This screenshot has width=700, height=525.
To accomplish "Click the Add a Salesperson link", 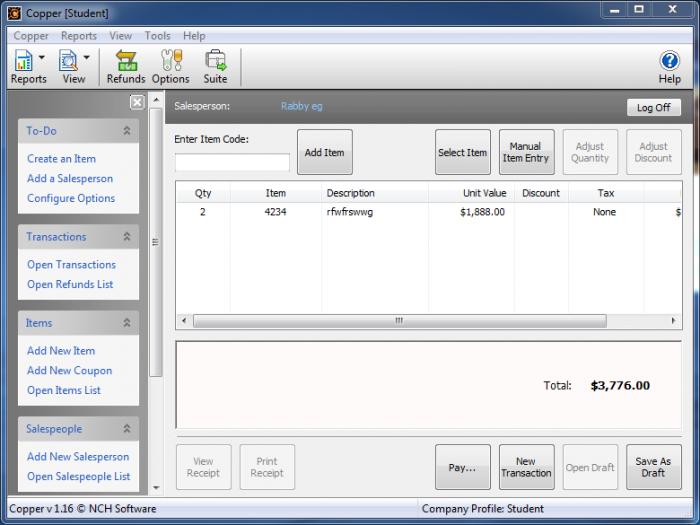I will tap(70, 178).
